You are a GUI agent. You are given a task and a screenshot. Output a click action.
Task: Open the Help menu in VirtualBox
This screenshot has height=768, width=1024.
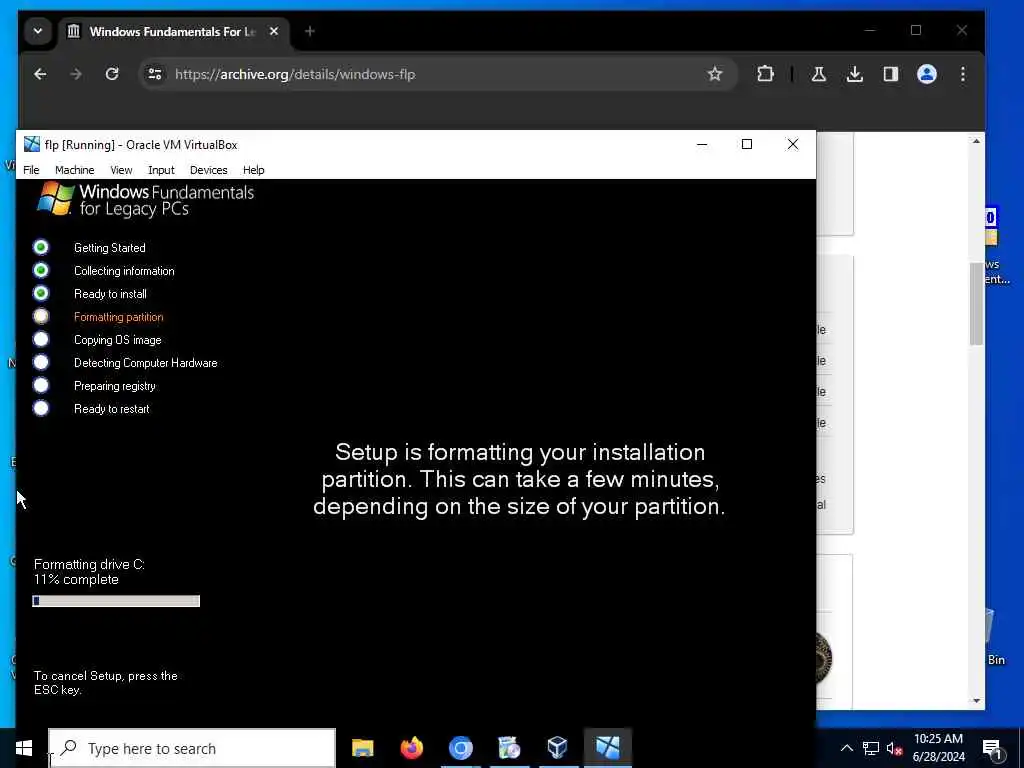[253, 170]
